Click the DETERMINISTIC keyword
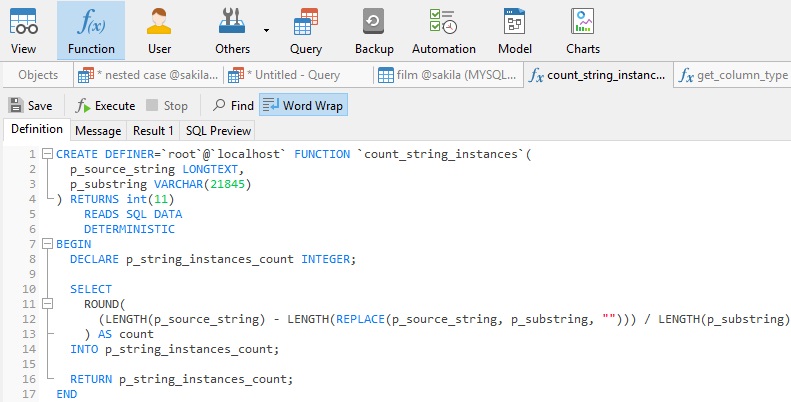This screenshot has width=791, height=402. click(129, 229)
